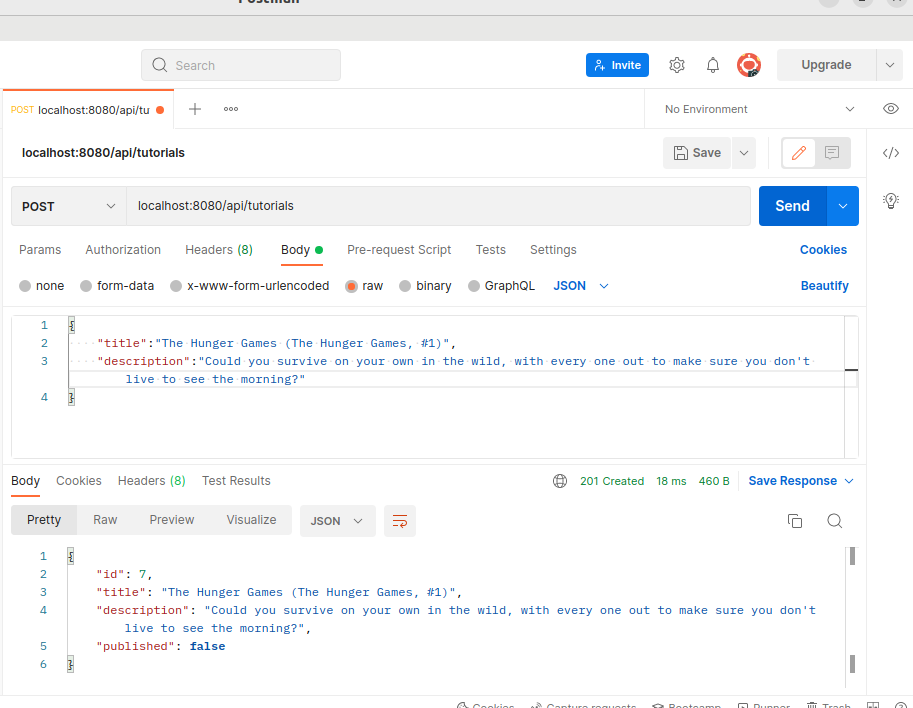Change the raw body JSON format dropdown
The image size is (913, 708).
[x=581, y=286]
